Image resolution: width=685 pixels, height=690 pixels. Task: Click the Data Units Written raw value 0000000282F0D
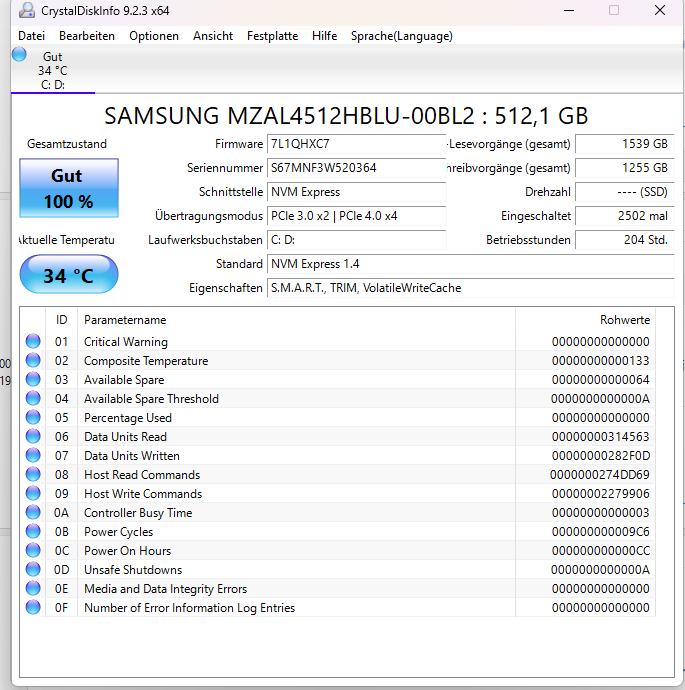601,456
